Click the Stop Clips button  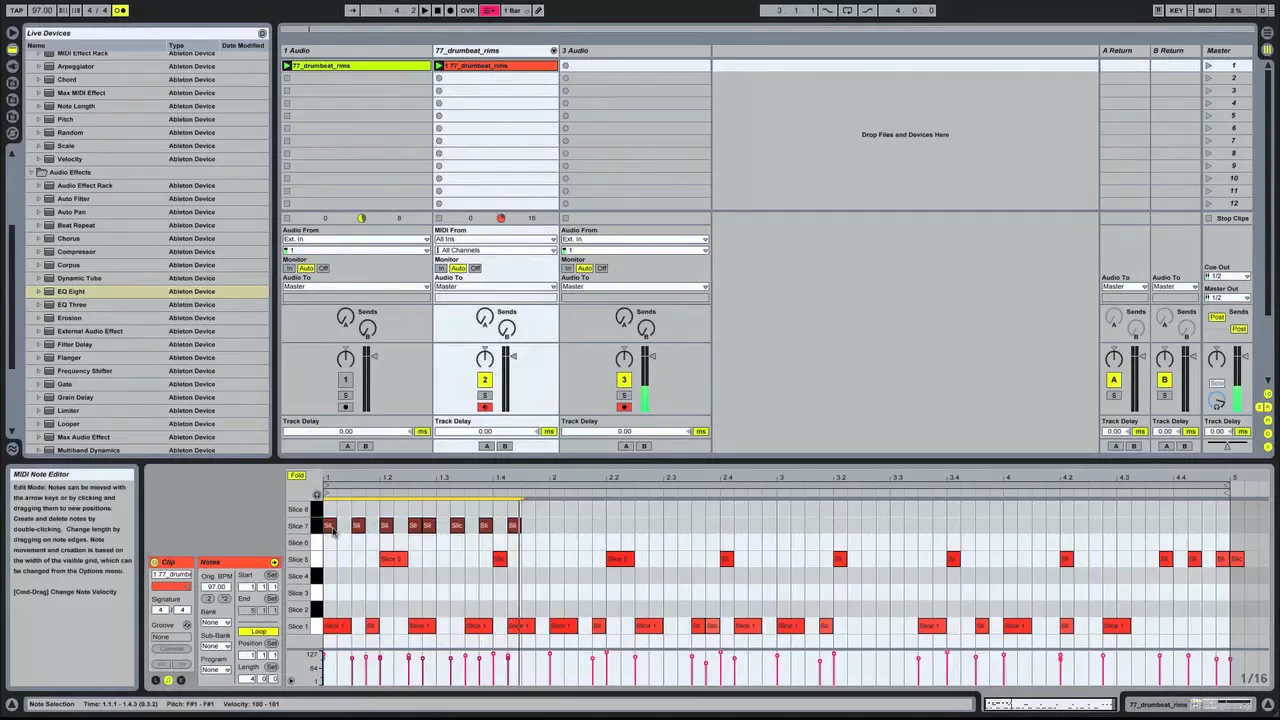[1227, 218]
